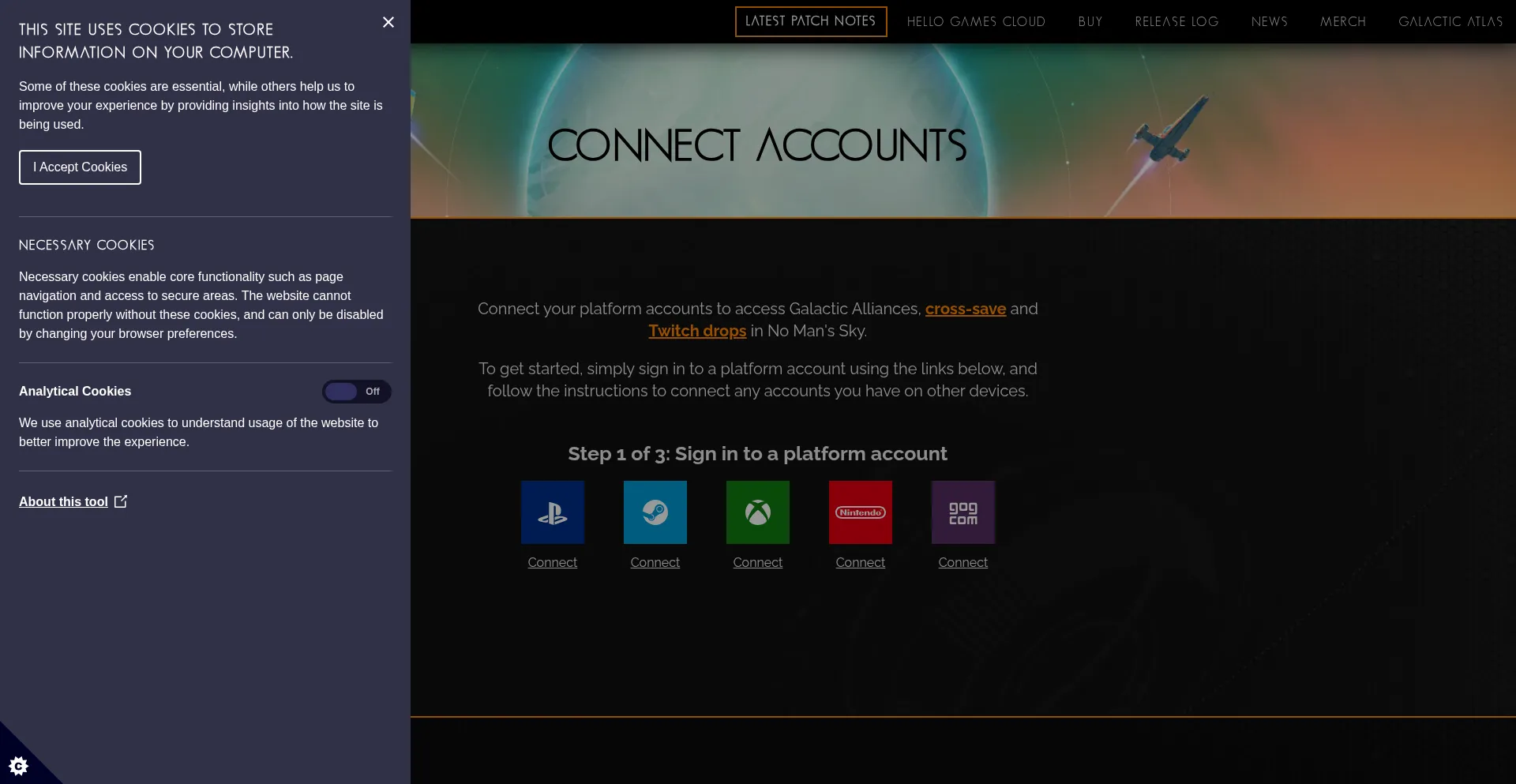Go to the Buy page
Image resolution: width=1516 pixels, height=784 pixels.
(1090, 21)
